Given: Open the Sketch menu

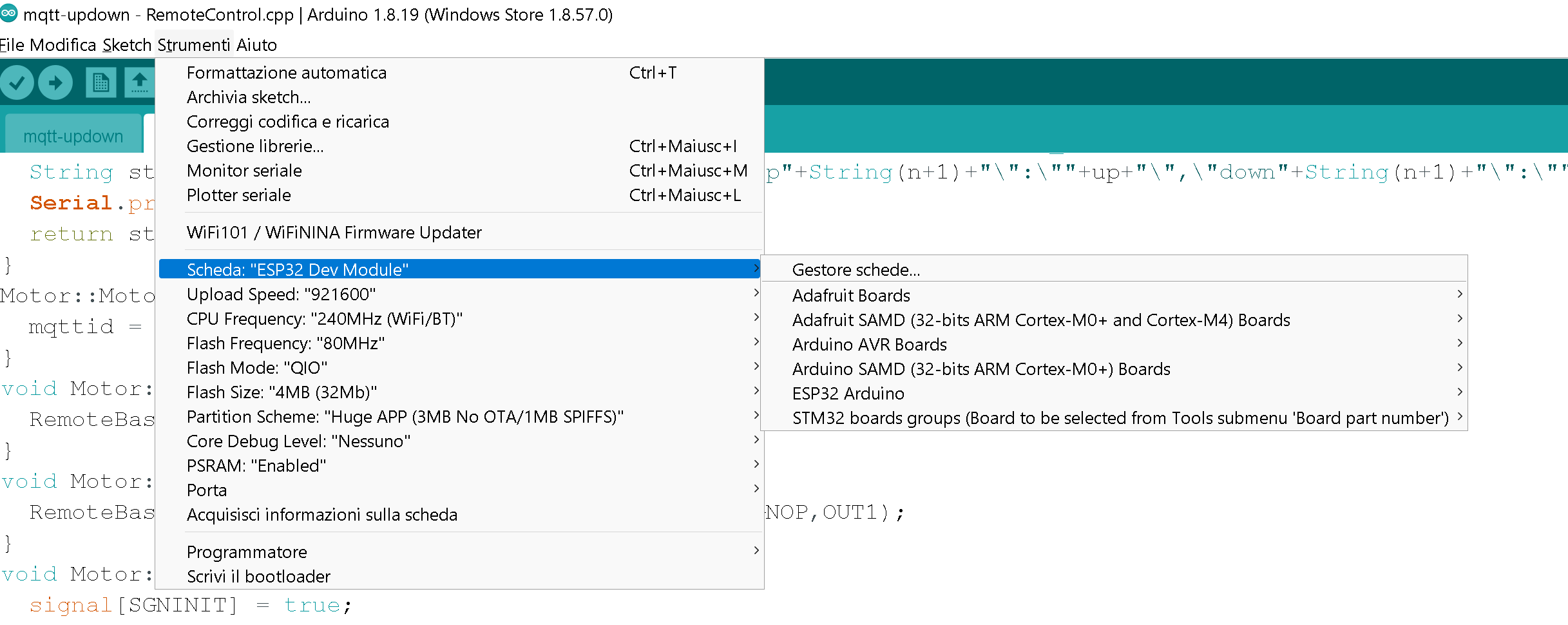Looking at the screenshot, I should pyautogui.click(x=127, y=44).
